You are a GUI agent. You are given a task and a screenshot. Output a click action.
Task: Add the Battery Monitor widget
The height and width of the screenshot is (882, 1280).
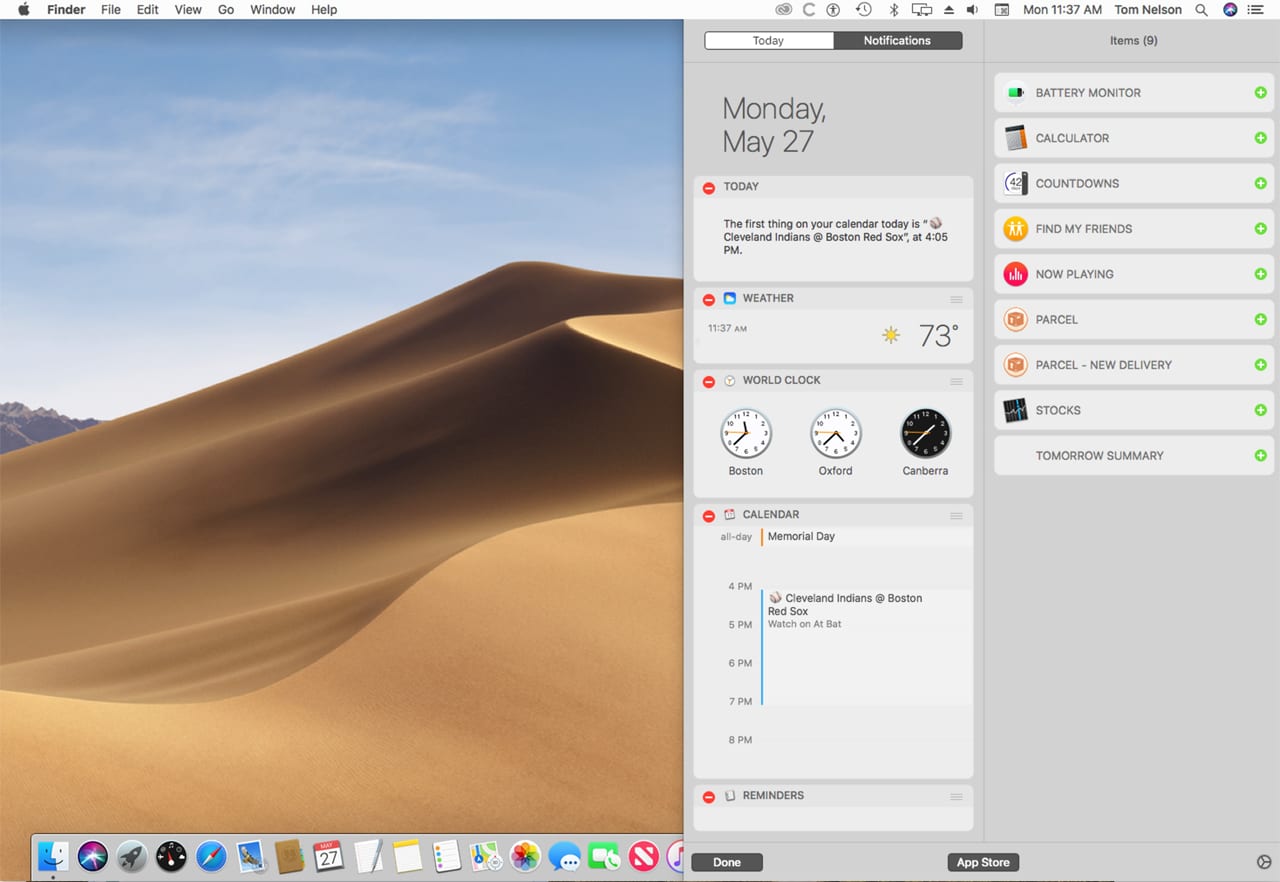pyautogui.click(x=1260, y=93)
